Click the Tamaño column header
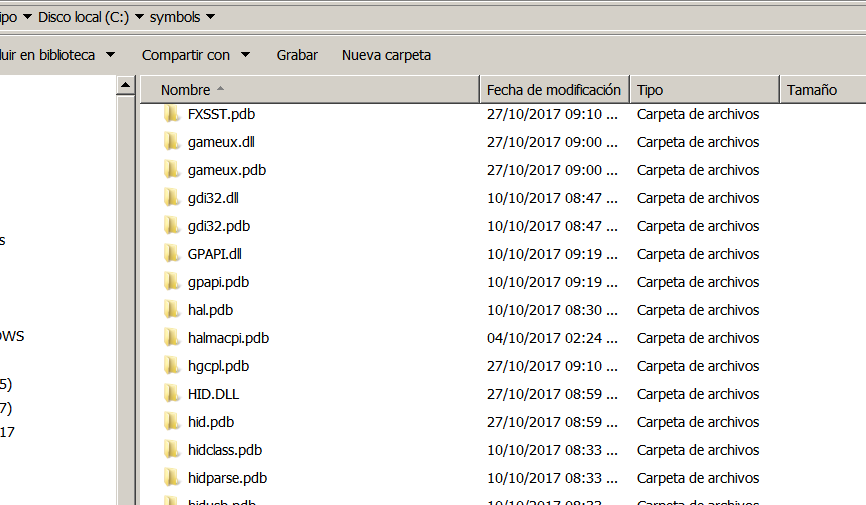This screenshot has width=866, height=505. pos(811,90)
